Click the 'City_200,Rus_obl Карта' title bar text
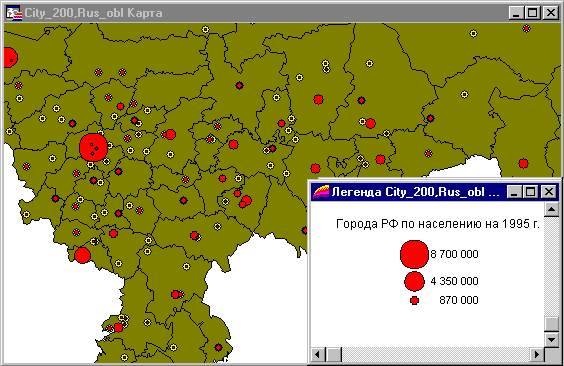Screen dimensions: 564x366 (93, 13)
